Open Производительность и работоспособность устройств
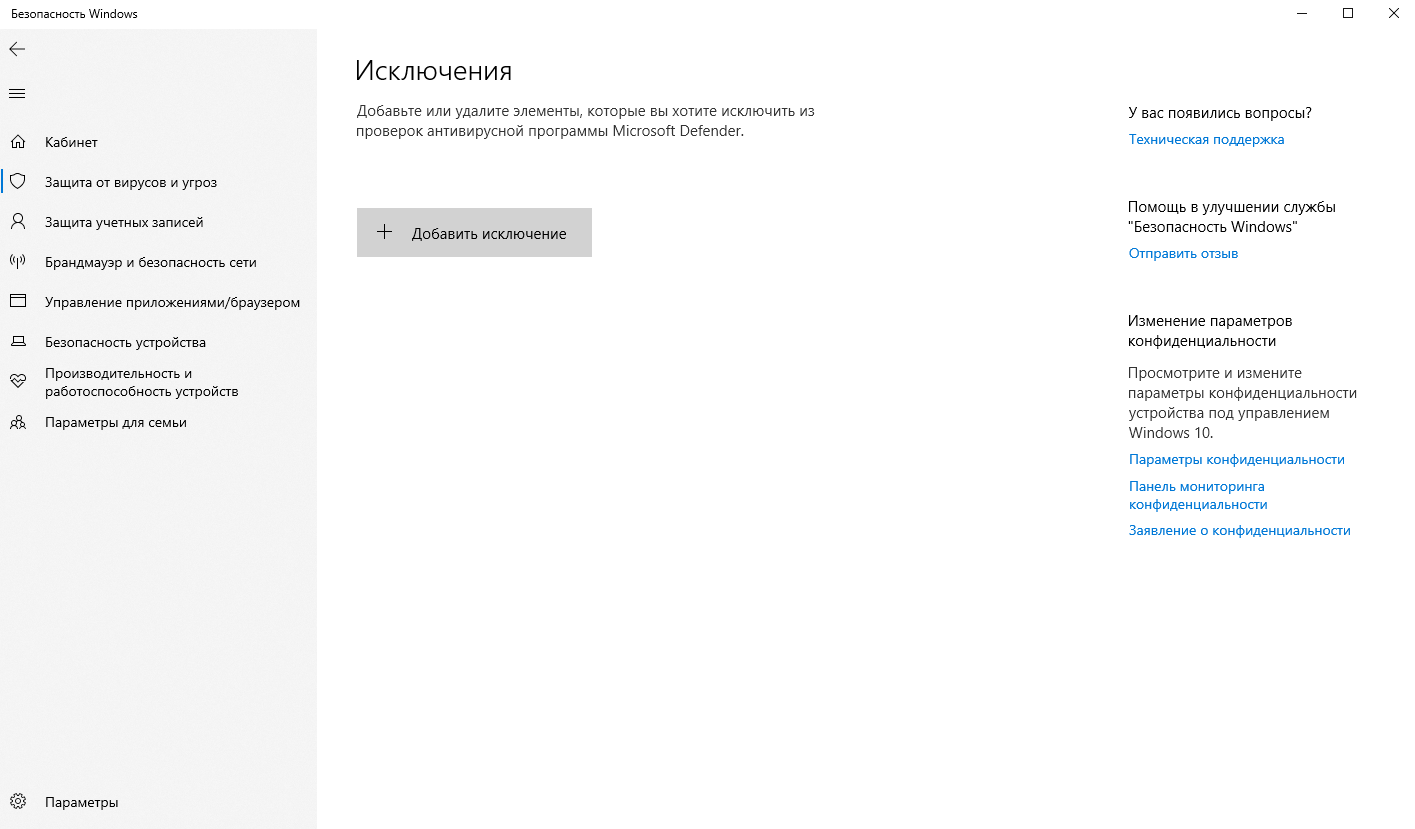Screen dimensions: 1415x829 pos(158,382)
